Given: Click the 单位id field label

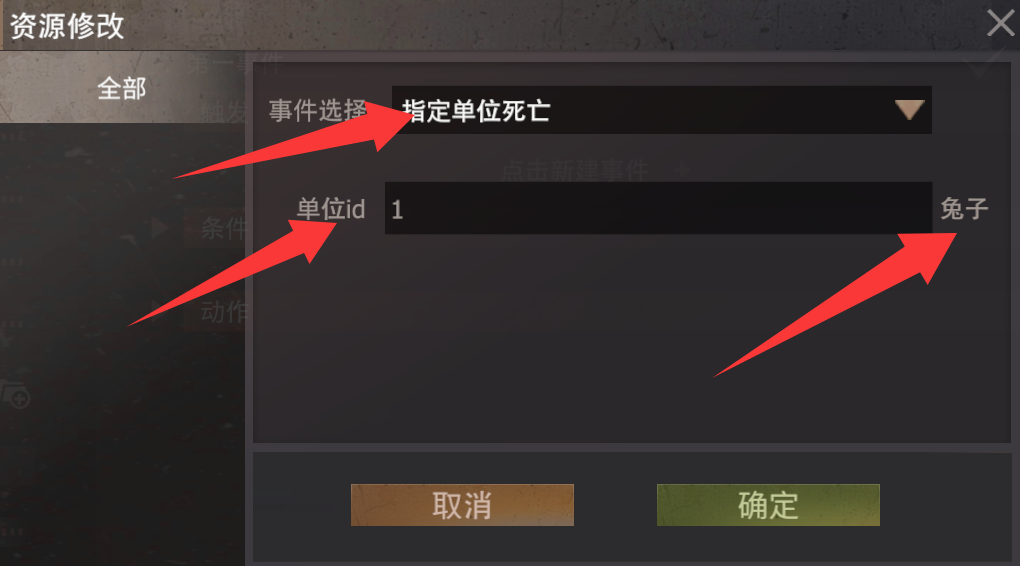Looking at the screenshot, I should [x=330, y=209].
